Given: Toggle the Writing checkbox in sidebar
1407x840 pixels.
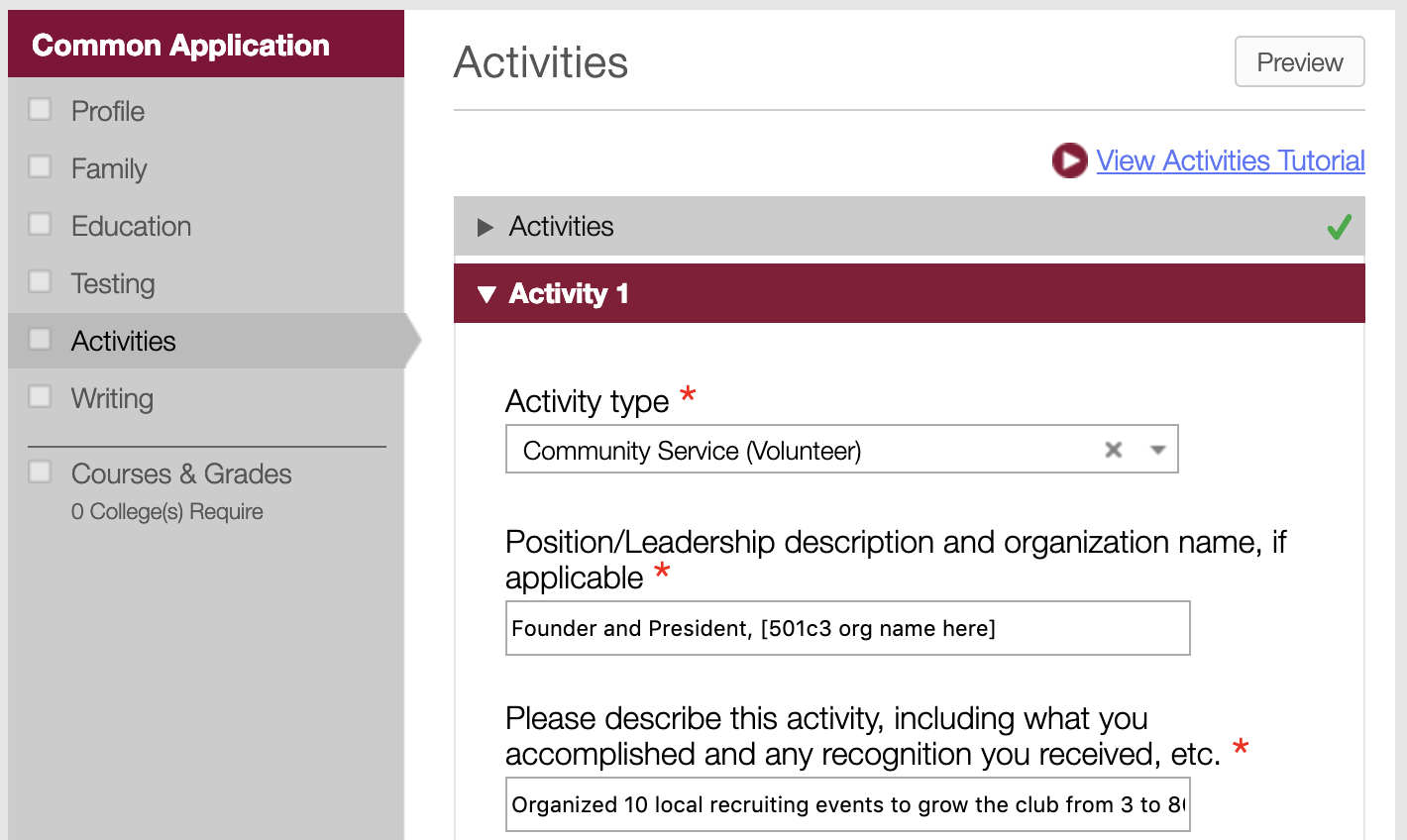Looking at the screenshot, I should [40, 396].
